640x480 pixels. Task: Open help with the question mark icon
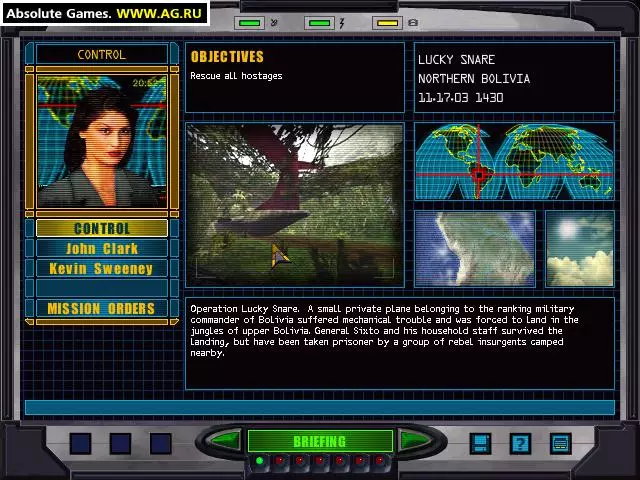point(520,443)
